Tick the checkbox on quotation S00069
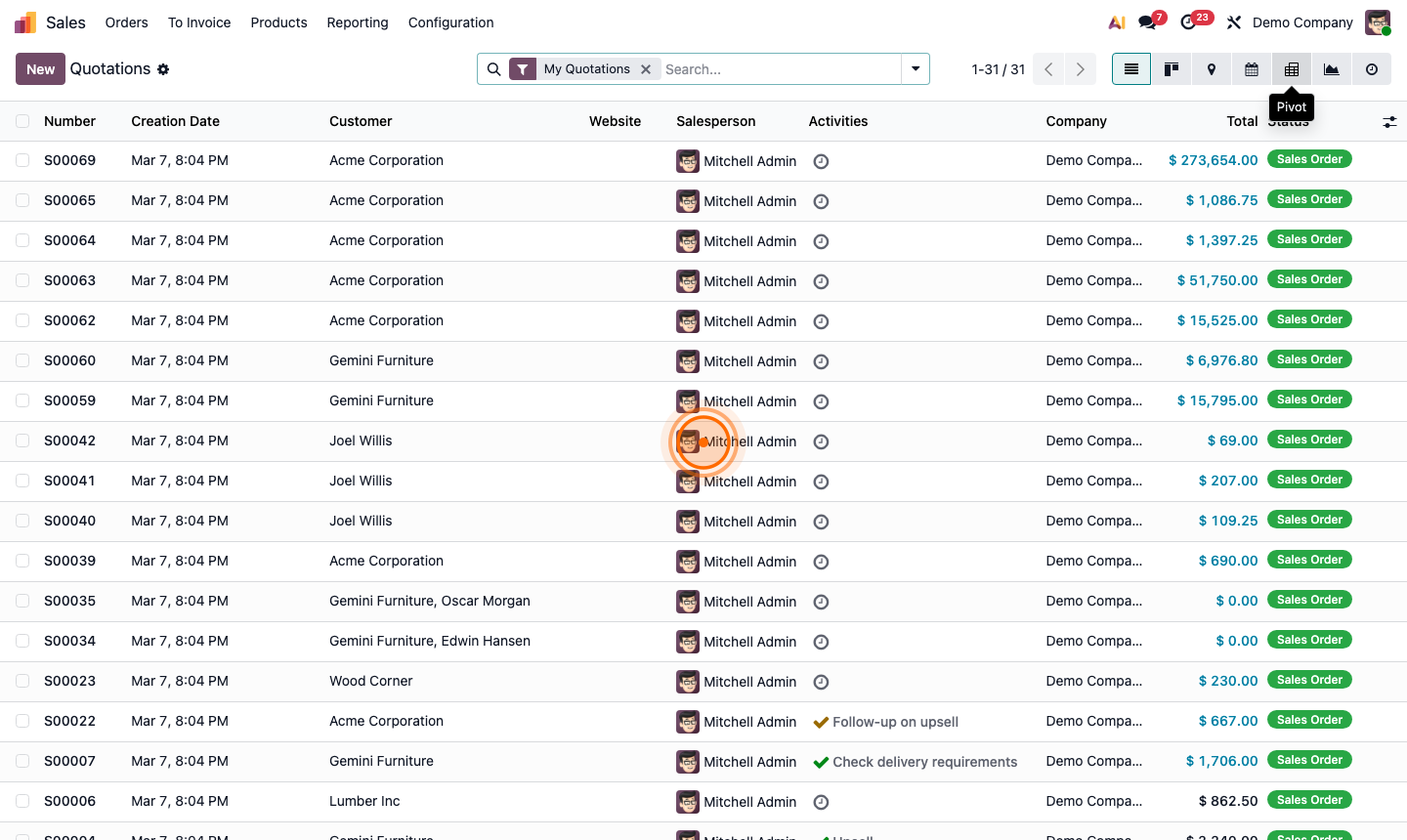Image resolution: width=1407 pixels, height=840 pixels. tap(22, 160)
